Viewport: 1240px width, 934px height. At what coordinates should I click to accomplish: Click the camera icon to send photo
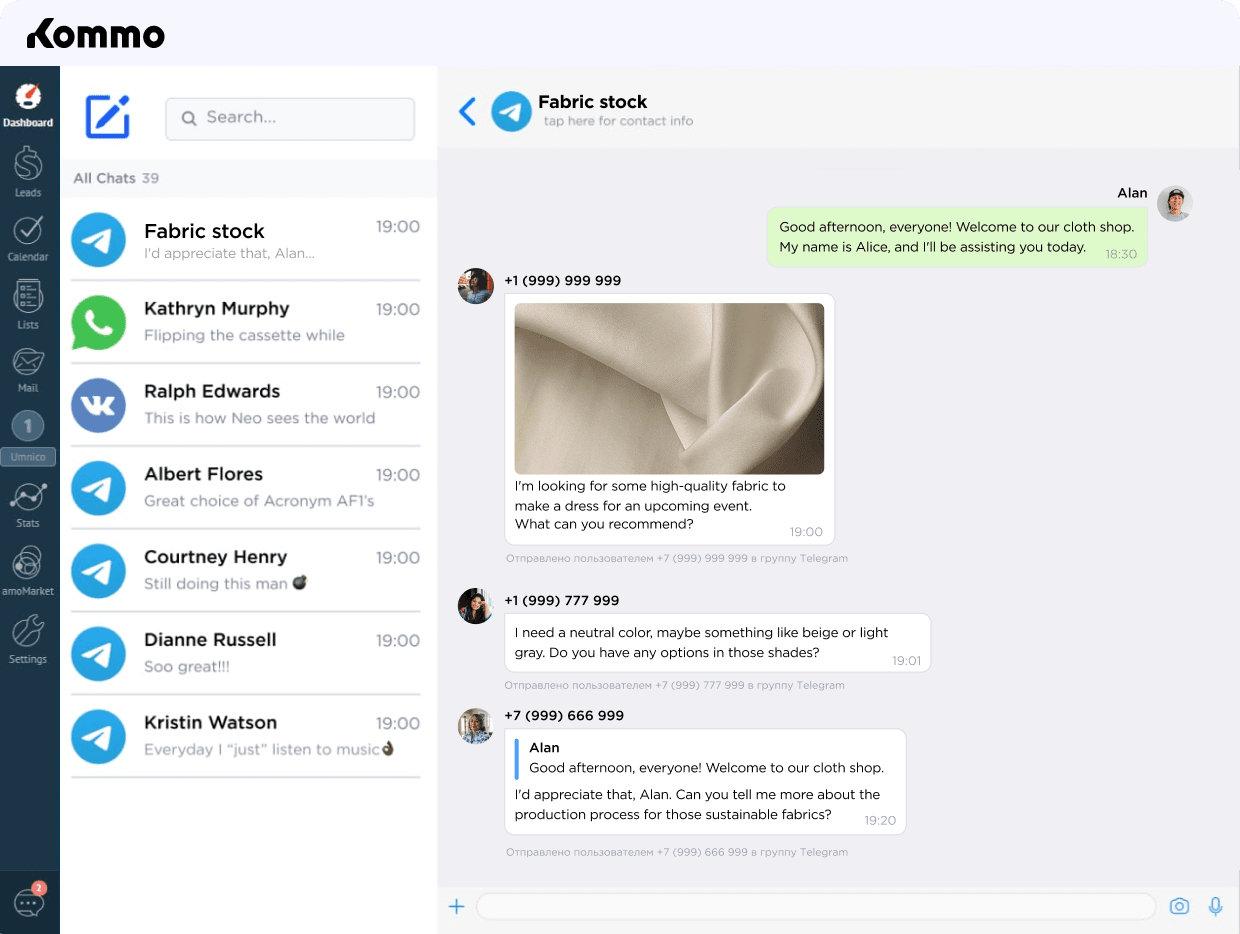tap(1179, 906)
